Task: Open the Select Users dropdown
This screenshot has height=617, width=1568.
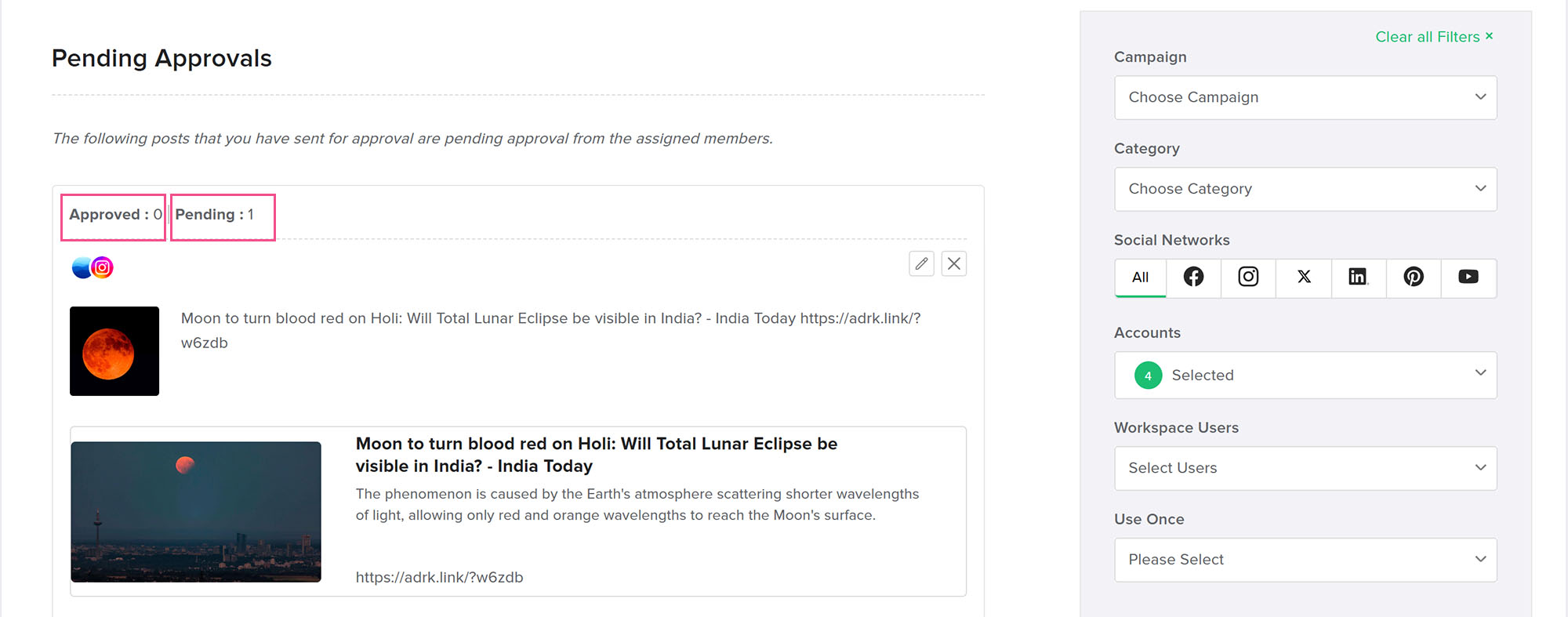Action: coord(1305,468)
